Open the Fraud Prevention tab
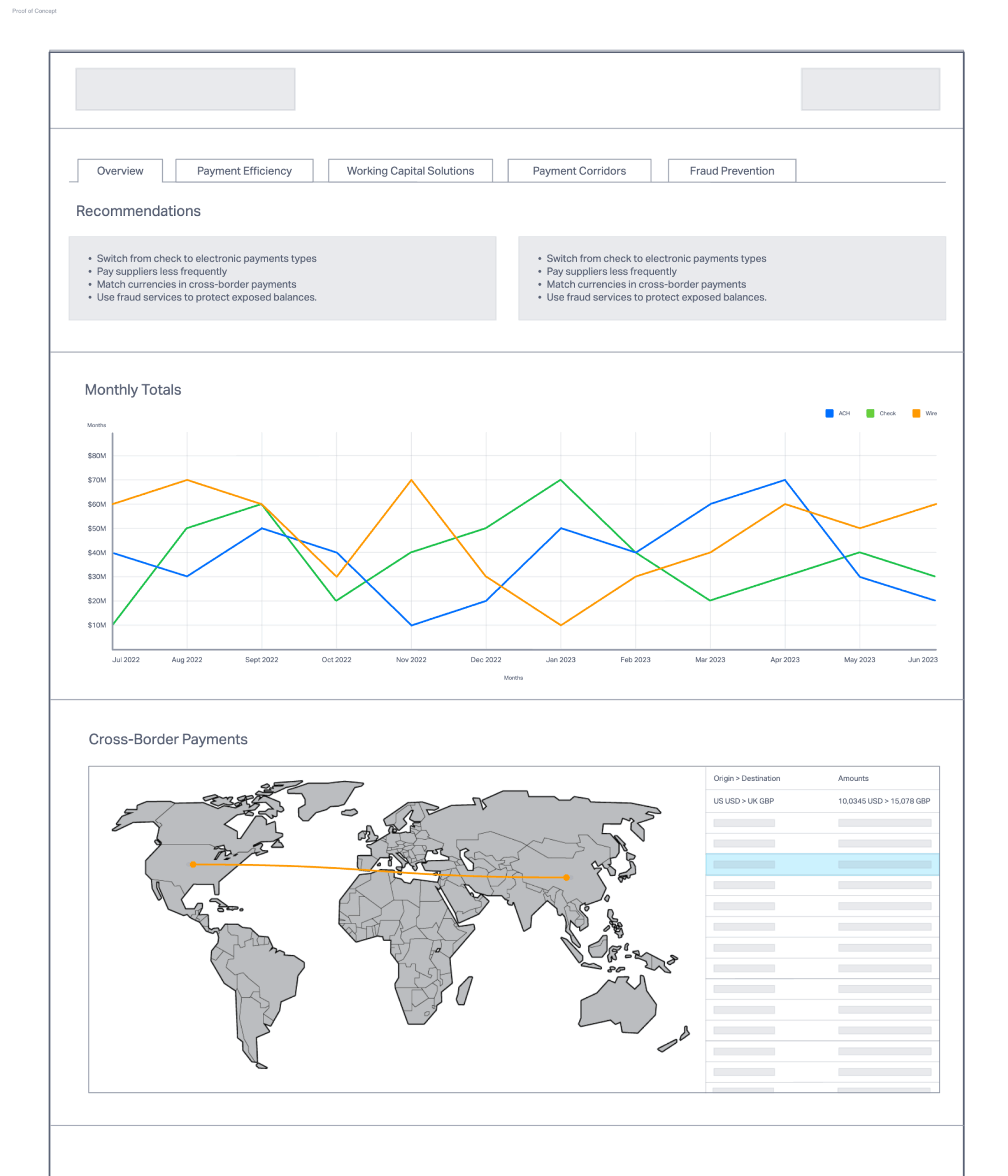The width and height of the screenshot is (1008, 1176). (731, 171)
